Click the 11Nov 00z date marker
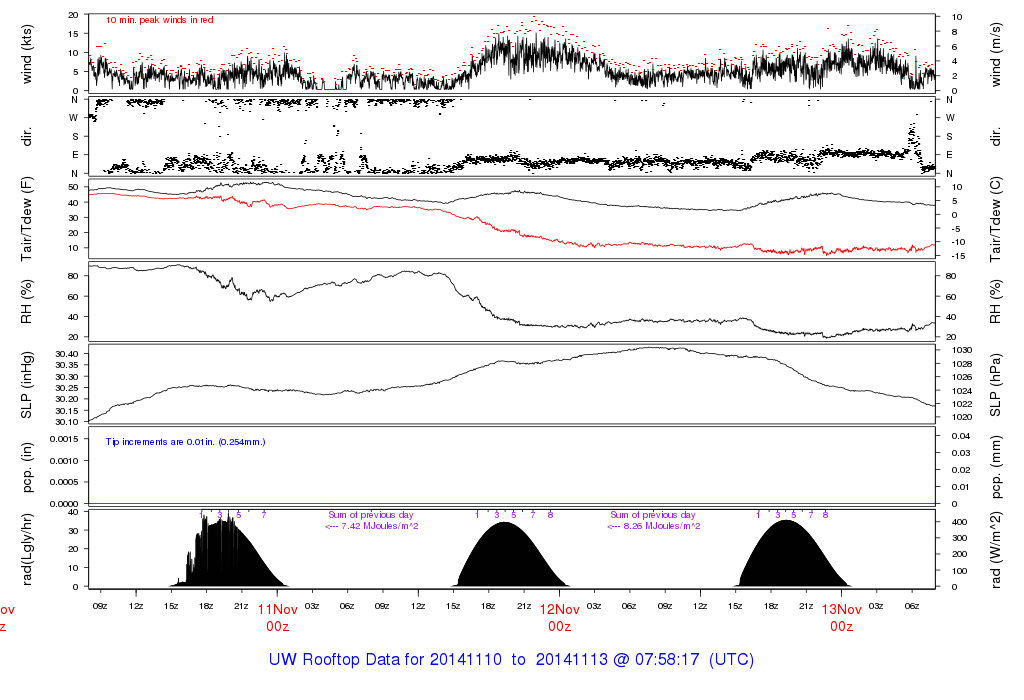Viewport: 1024px width, 700px height. coord(278,617)
